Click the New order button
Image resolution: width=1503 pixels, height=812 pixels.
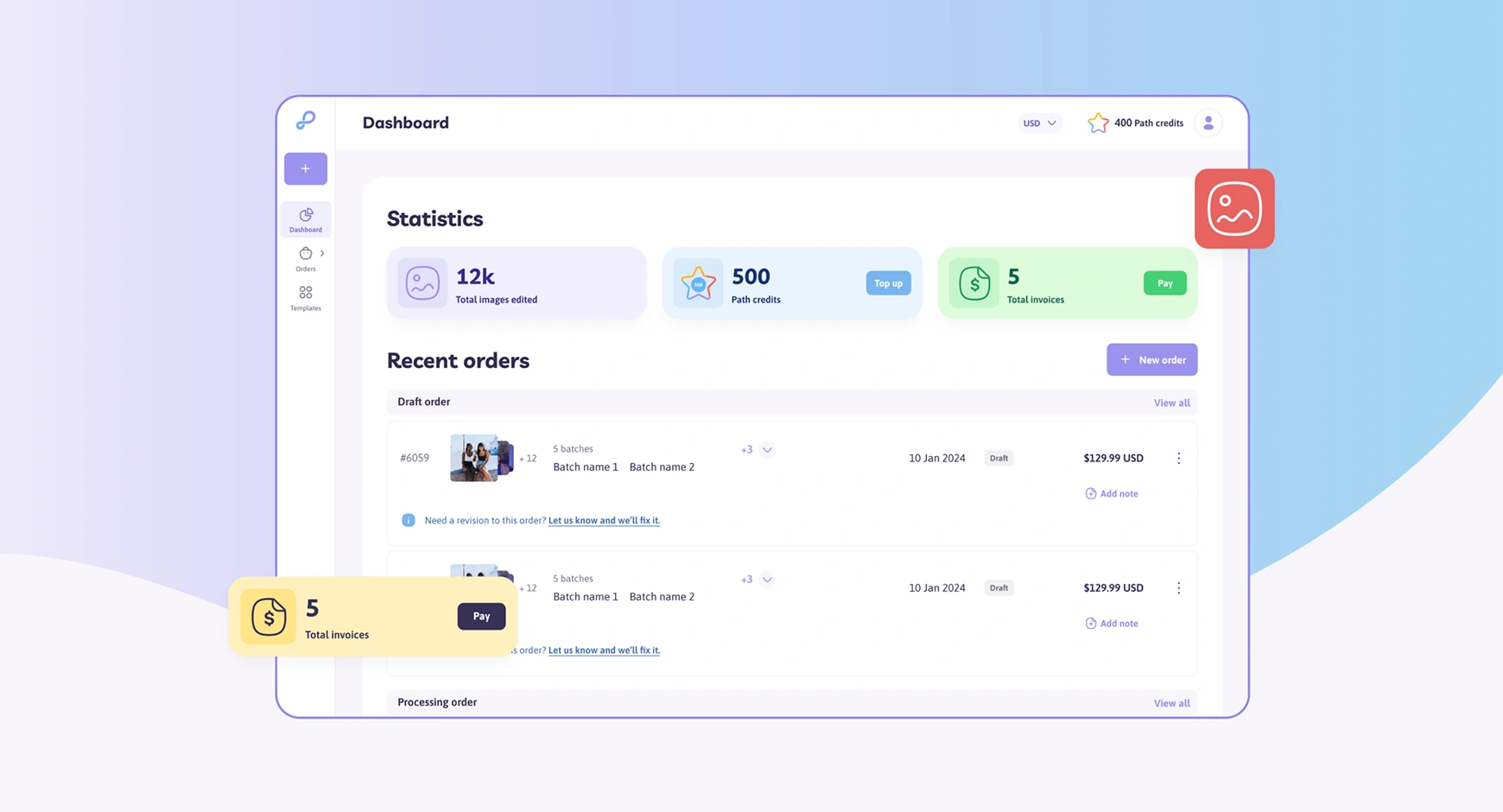coord(1151,359)
